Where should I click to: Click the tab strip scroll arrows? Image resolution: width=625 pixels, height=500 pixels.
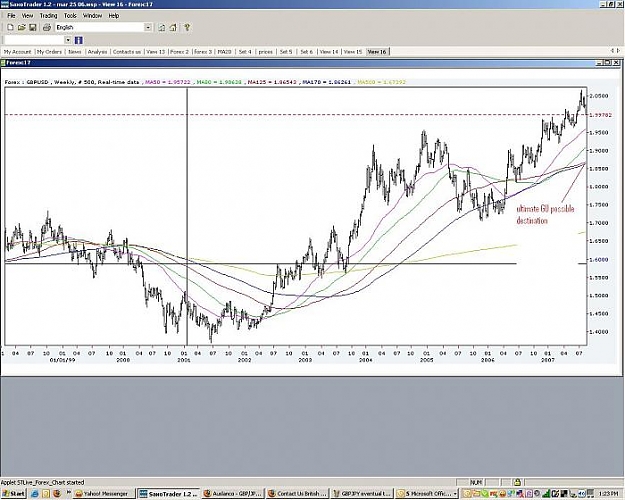[615, 51]
